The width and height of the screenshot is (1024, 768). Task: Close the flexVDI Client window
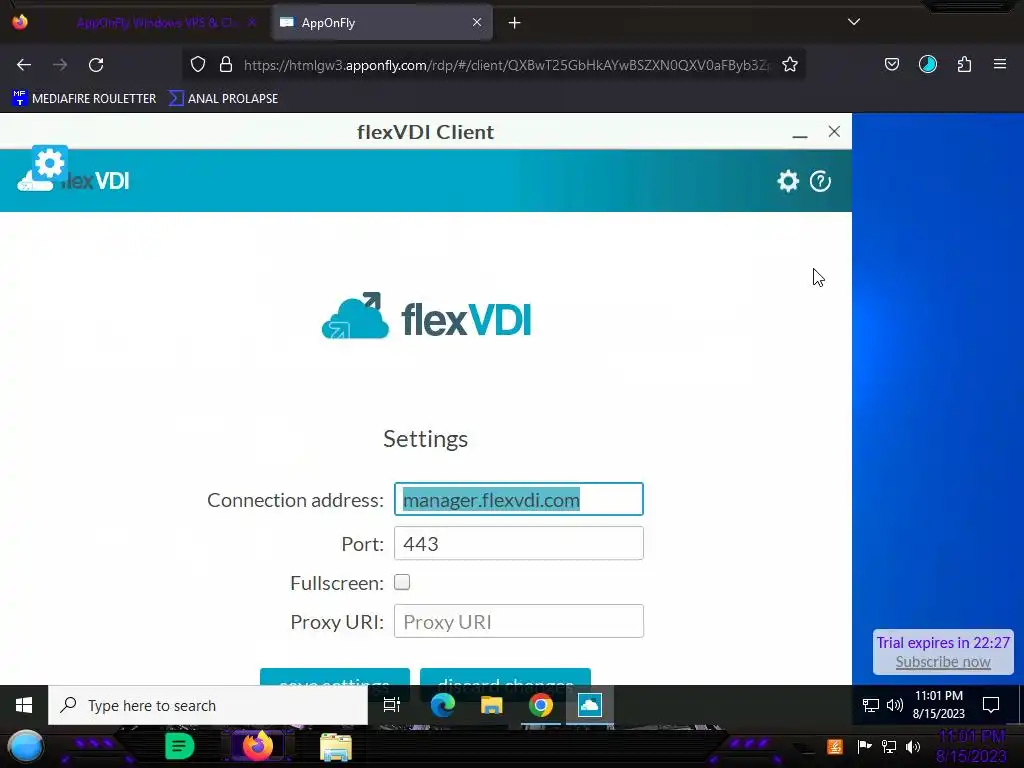tap(834, 131)
